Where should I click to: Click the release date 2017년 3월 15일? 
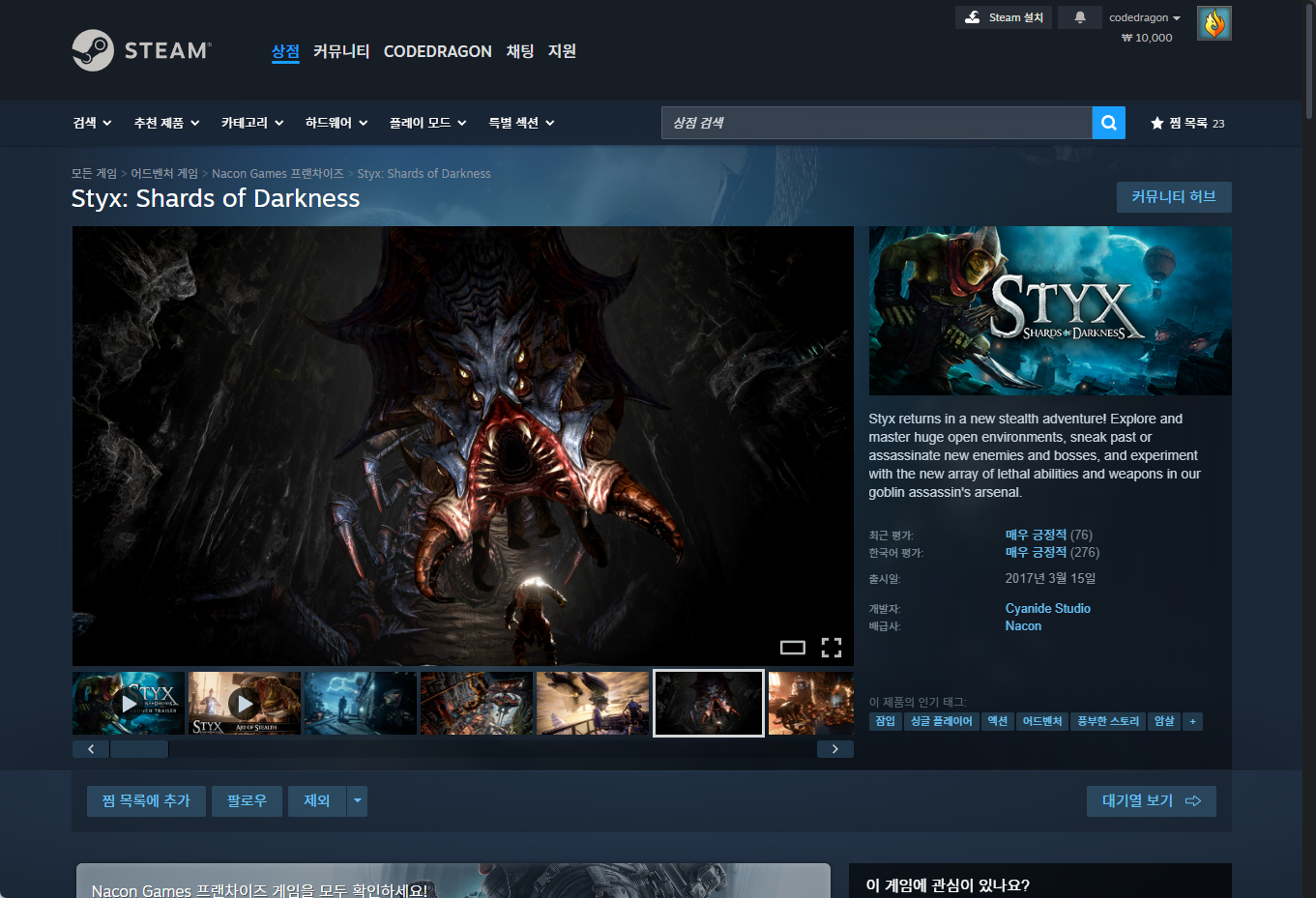(x=1050, y=578)
